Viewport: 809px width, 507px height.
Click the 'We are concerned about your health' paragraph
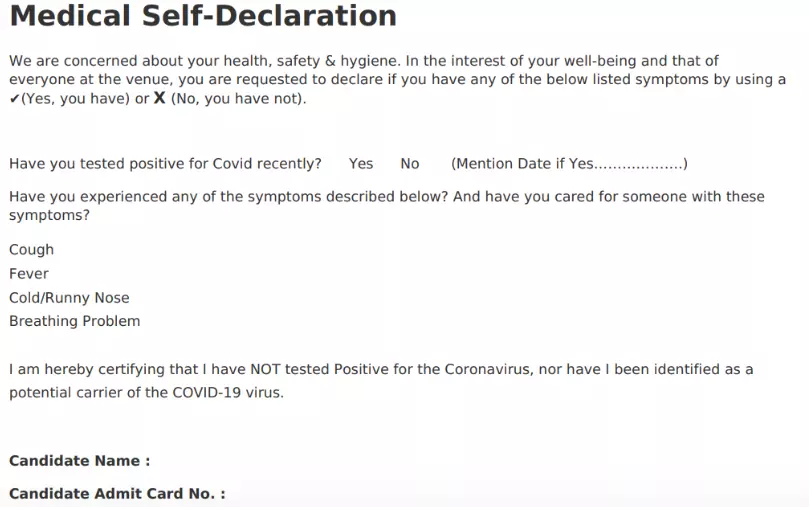coord(397,79)
